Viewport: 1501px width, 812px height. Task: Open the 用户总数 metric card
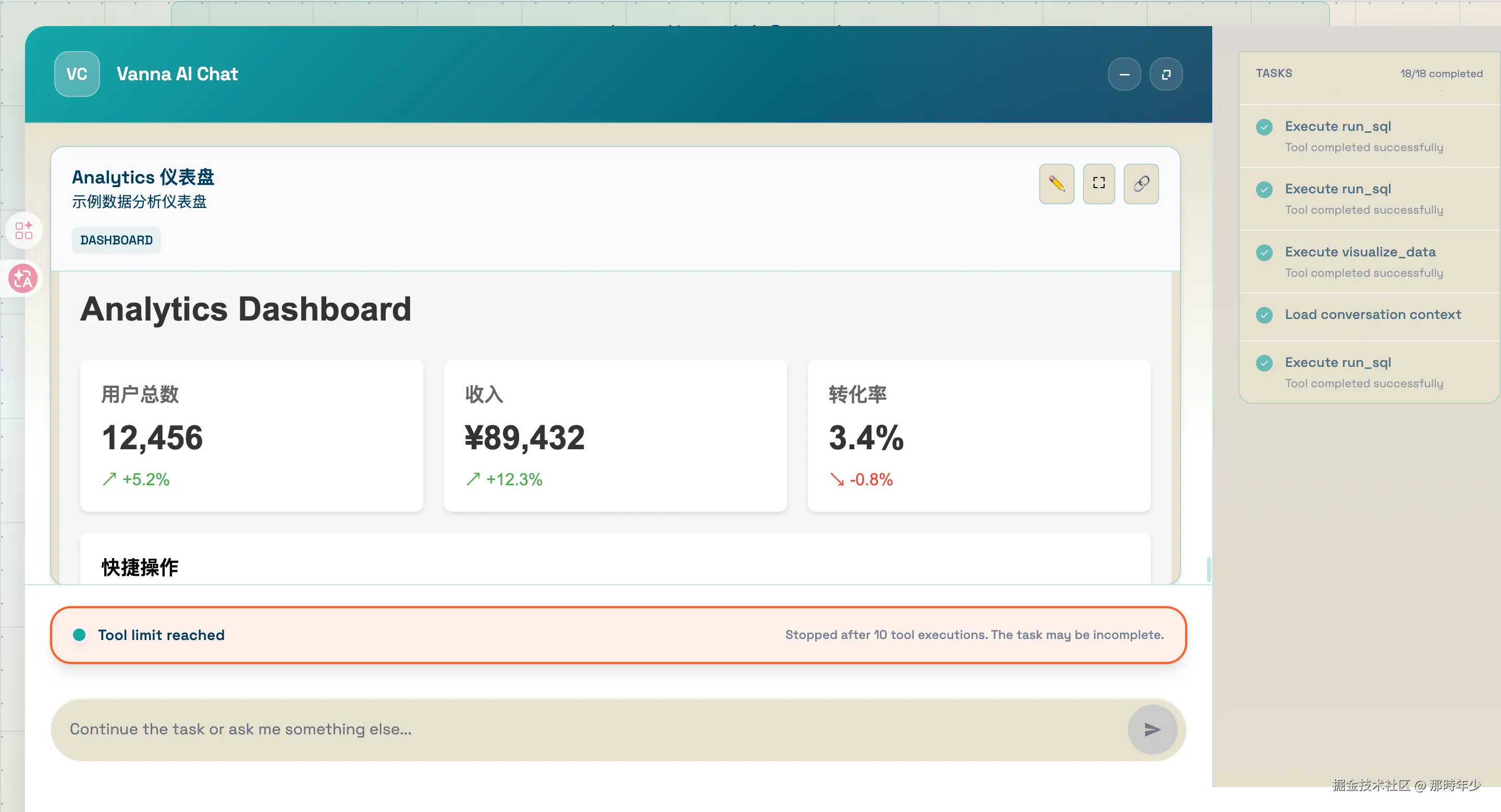[x=251, y=436]
